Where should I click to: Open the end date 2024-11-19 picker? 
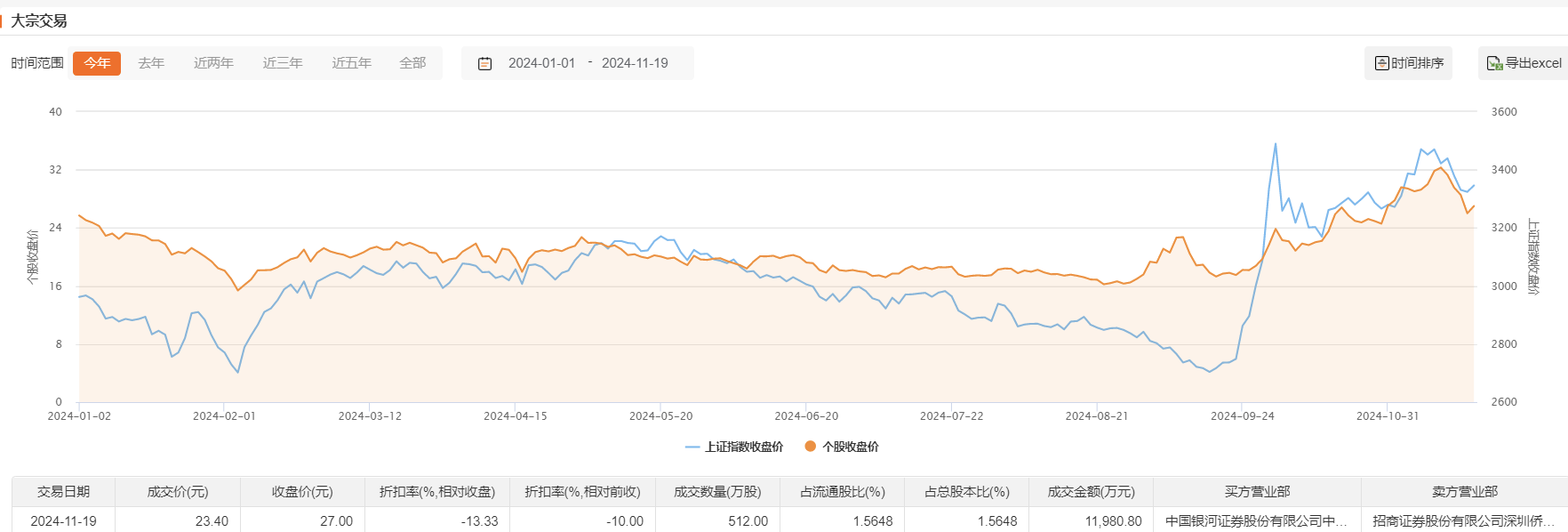[x=635, y=63]
